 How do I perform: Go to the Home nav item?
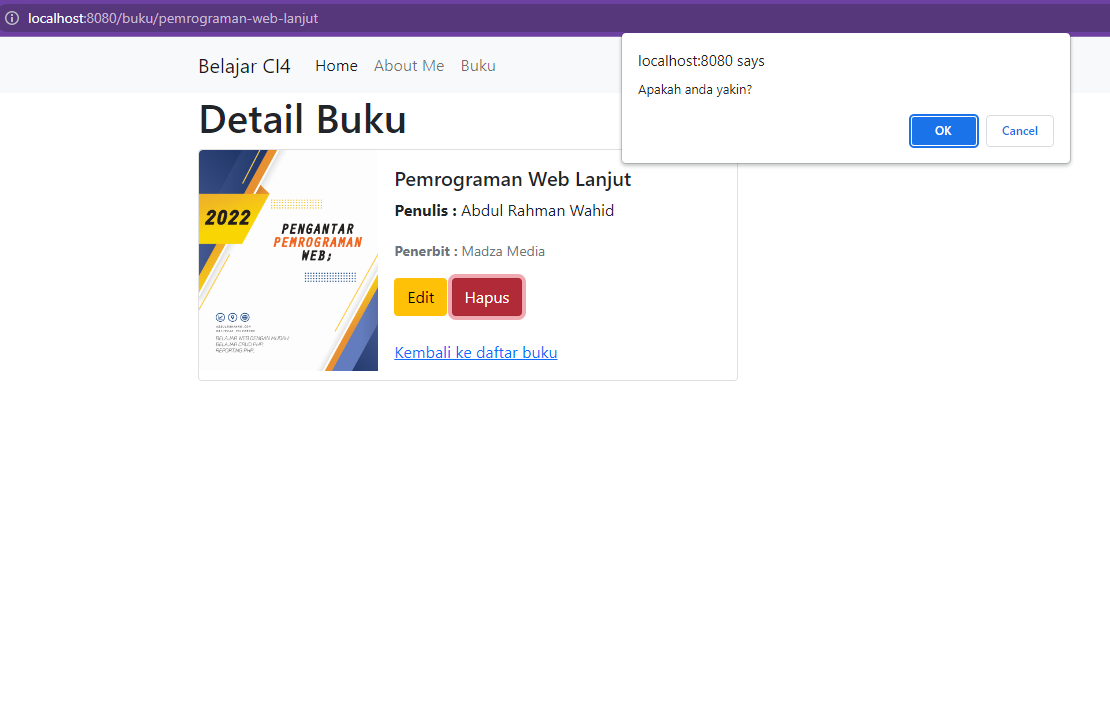pos(336,66)
